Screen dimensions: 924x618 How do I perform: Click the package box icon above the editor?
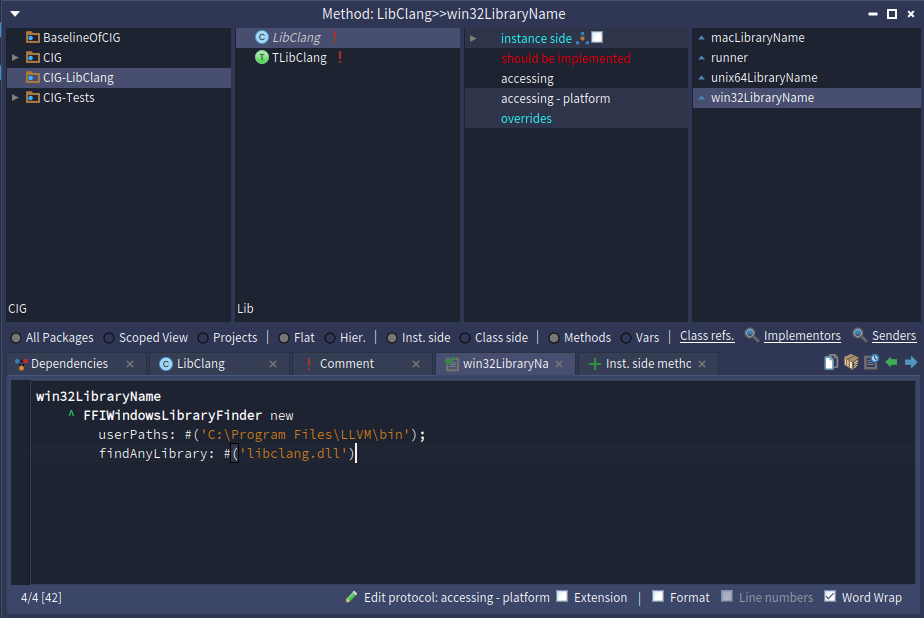[x=851, y=363]
